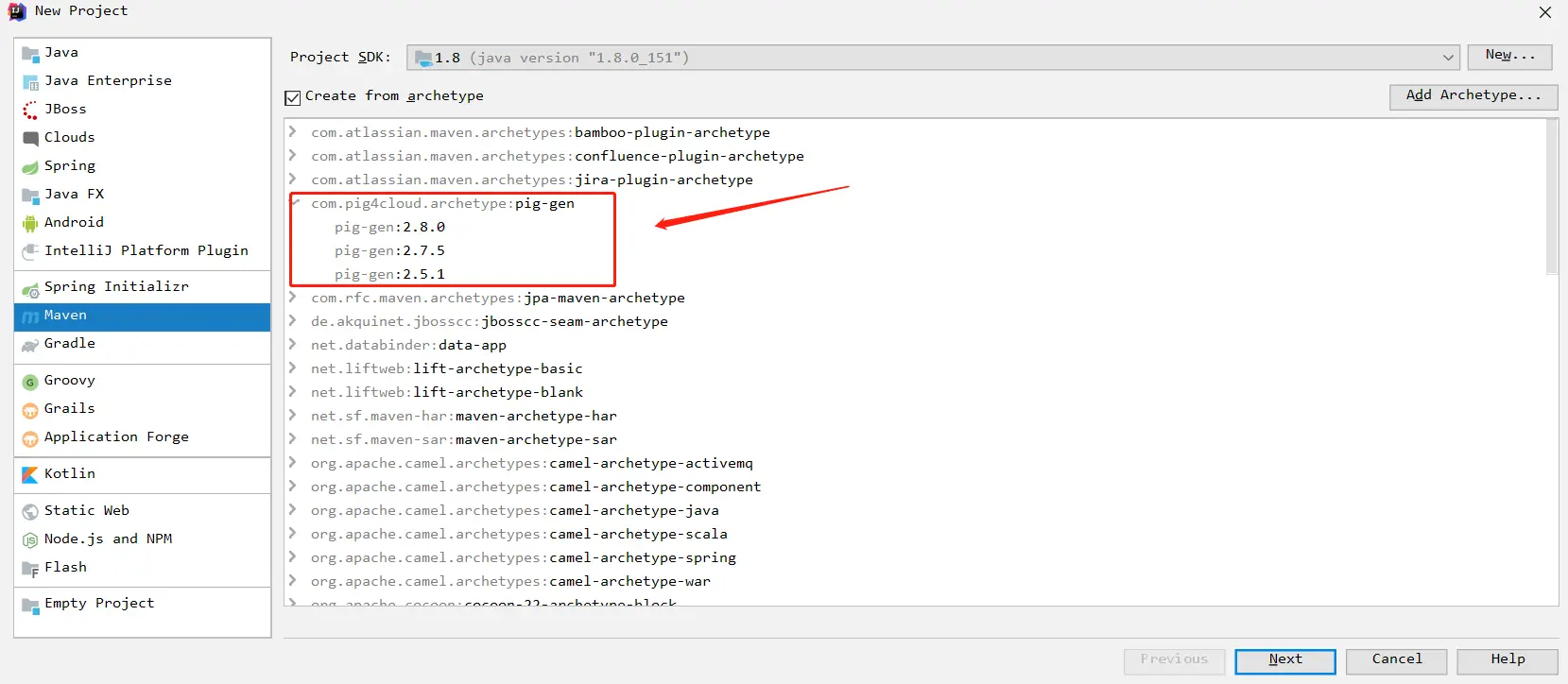This screenshot has width=1568, height=684.
Task: Expand net.databinder data-app node
Action: pos(294,344)
